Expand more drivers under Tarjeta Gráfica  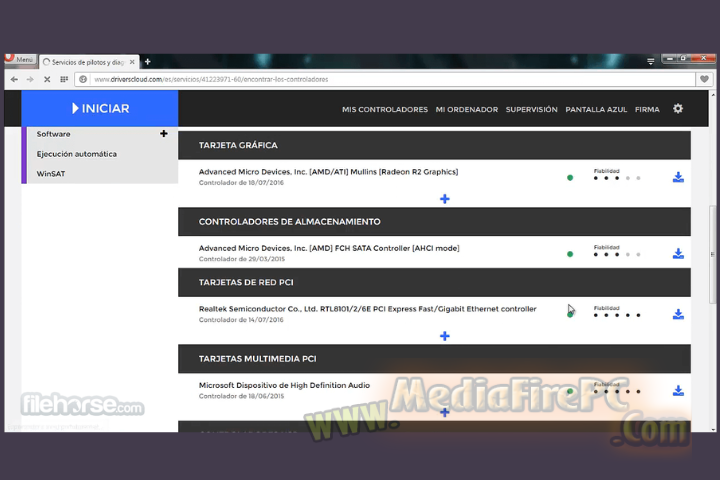[x=444, y=199]
